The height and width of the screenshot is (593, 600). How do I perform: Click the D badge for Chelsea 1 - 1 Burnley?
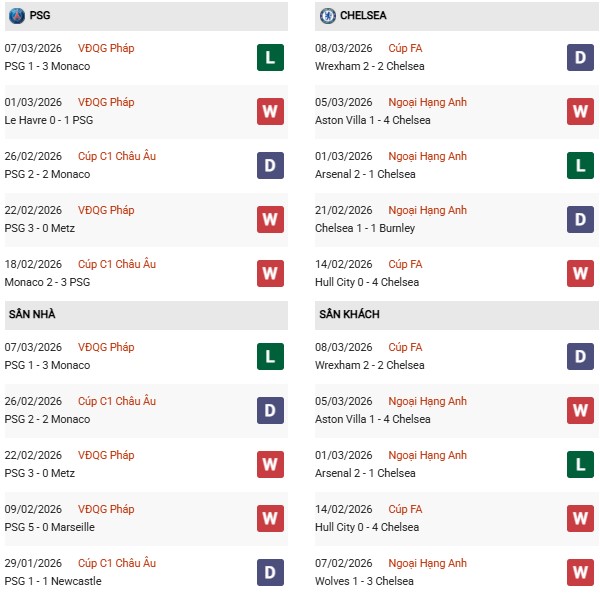click(580, 219)
